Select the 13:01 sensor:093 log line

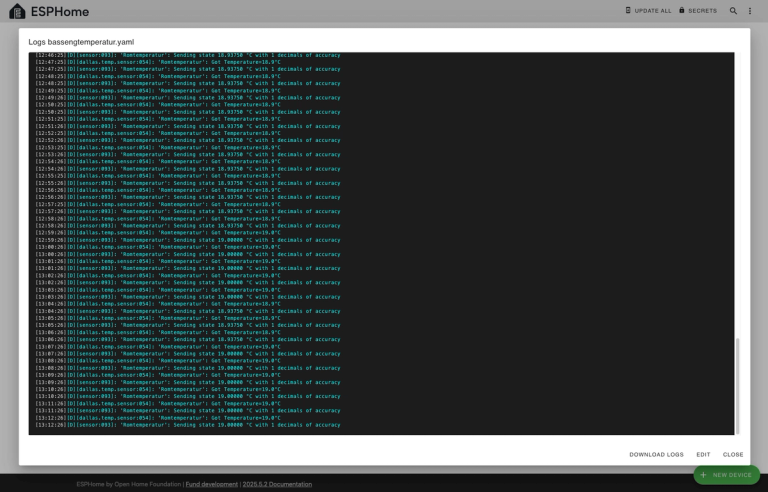(x=188, y=268)
